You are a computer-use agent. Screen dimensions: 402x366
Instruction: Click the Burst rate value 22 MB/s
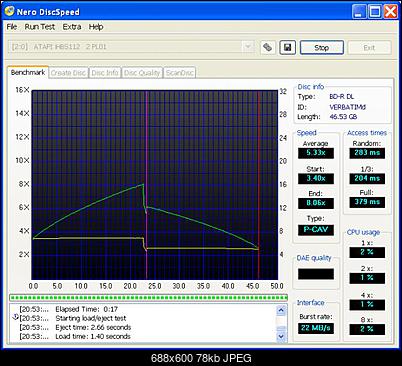pos(316,328)
